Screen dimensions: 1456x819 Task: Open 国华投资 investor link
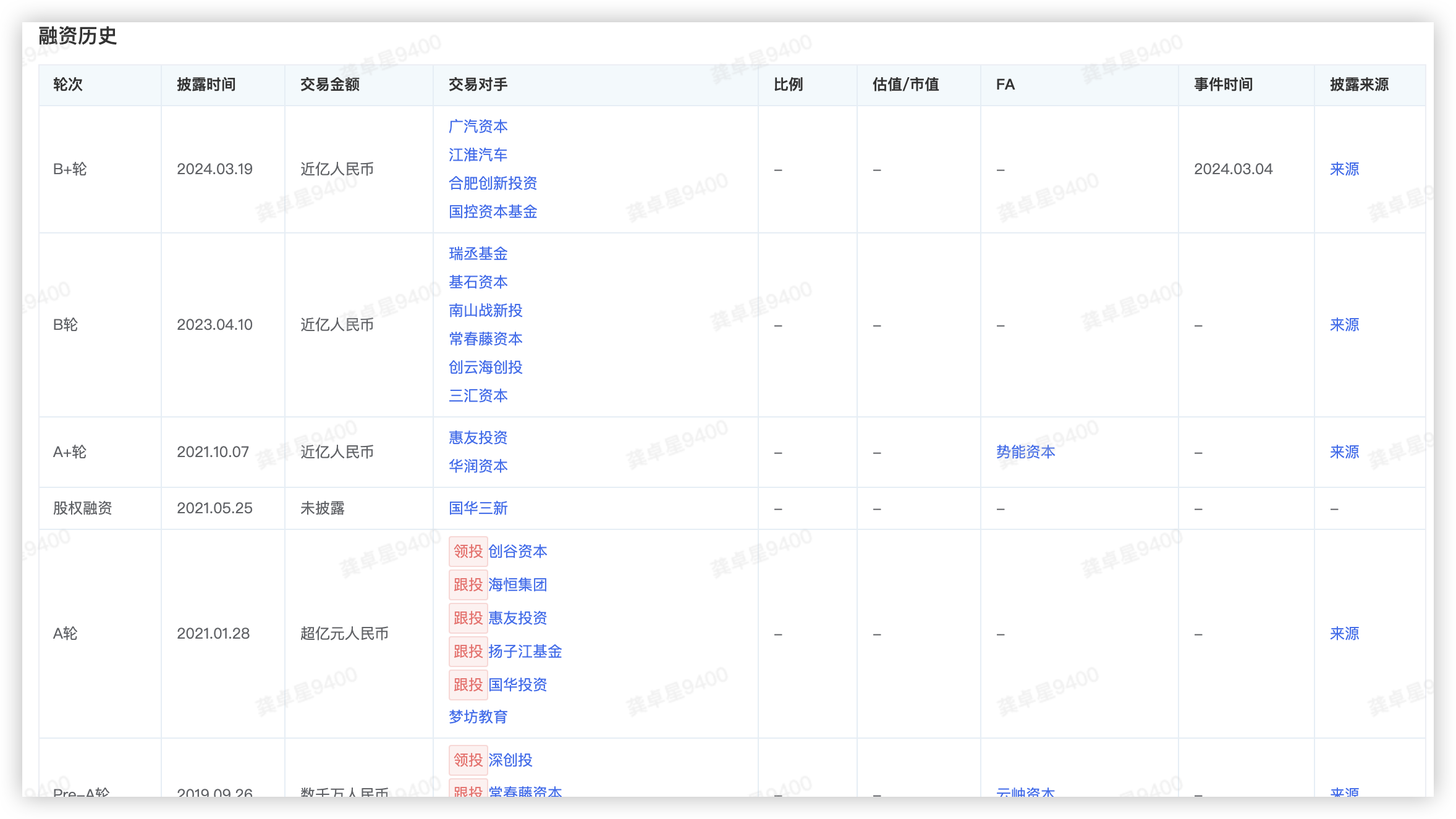coord(517,684)
